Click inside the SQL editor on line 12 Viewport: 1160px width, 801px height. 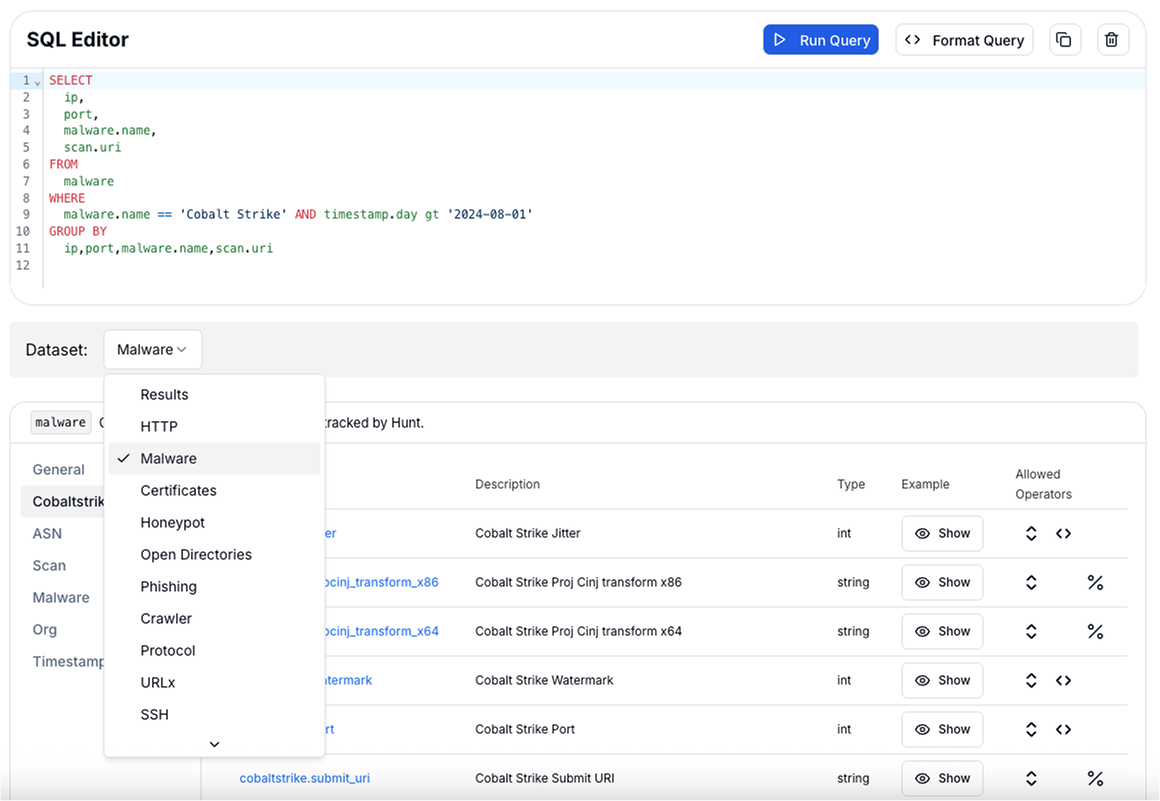tap(300, 266)
